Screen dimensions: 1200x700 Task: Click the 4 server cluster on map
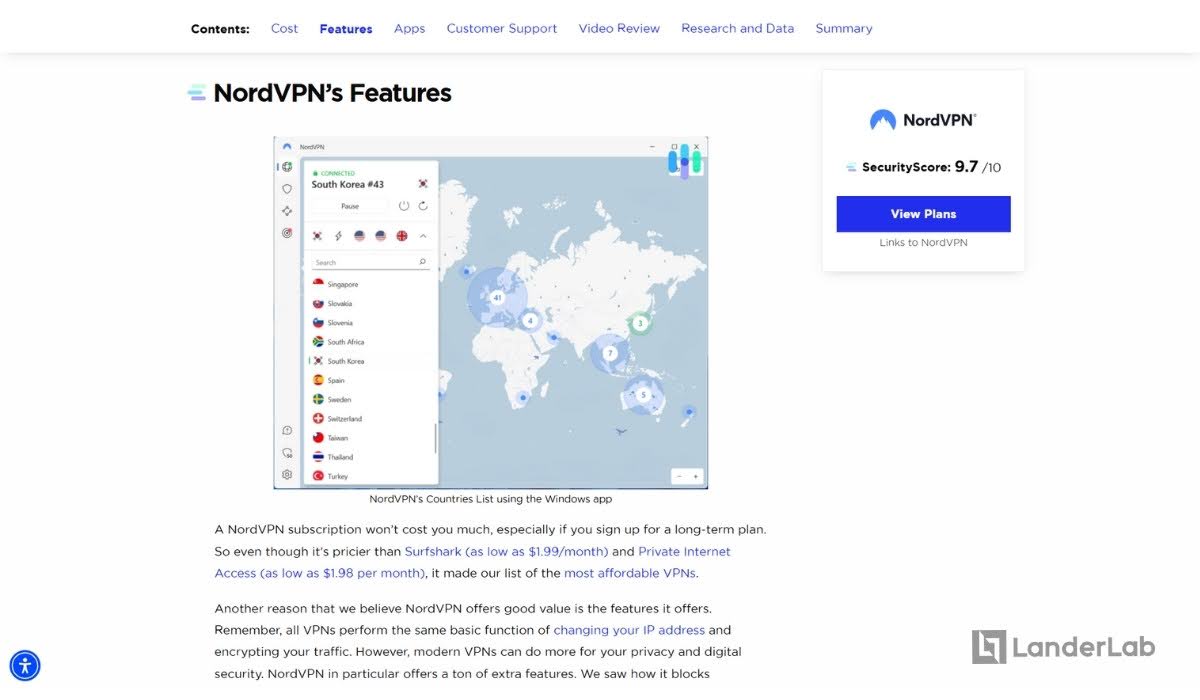531,321
